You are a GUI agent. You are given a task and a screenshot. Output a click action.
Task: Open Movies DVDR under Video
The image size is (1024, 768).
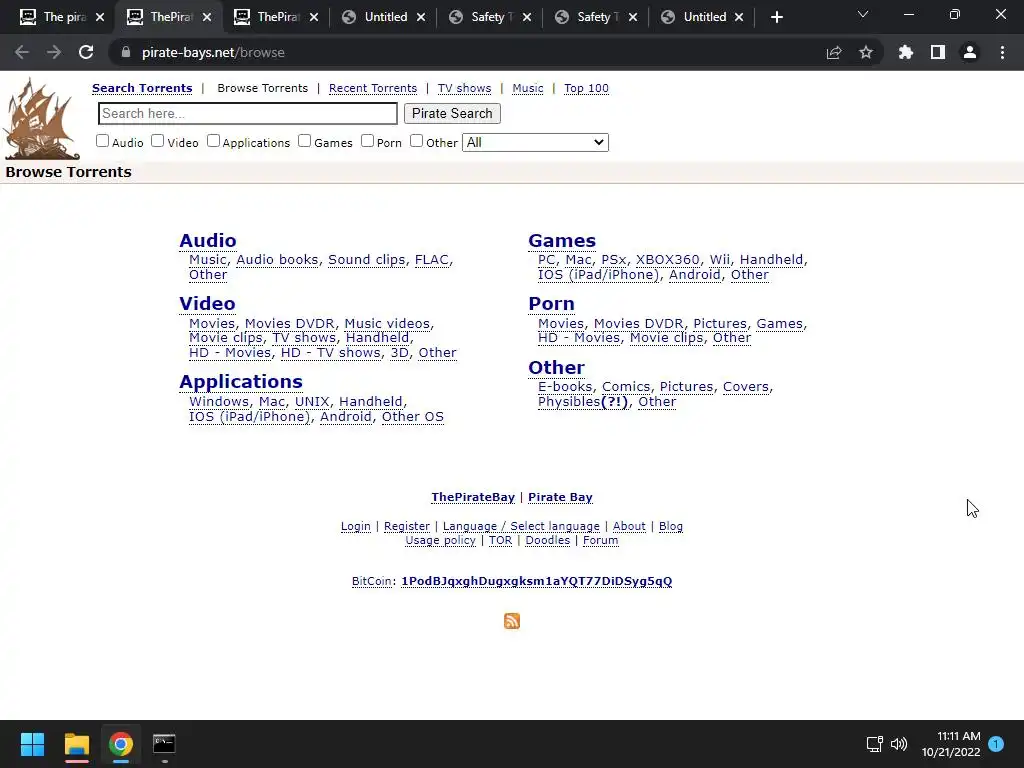coord(289,323)
